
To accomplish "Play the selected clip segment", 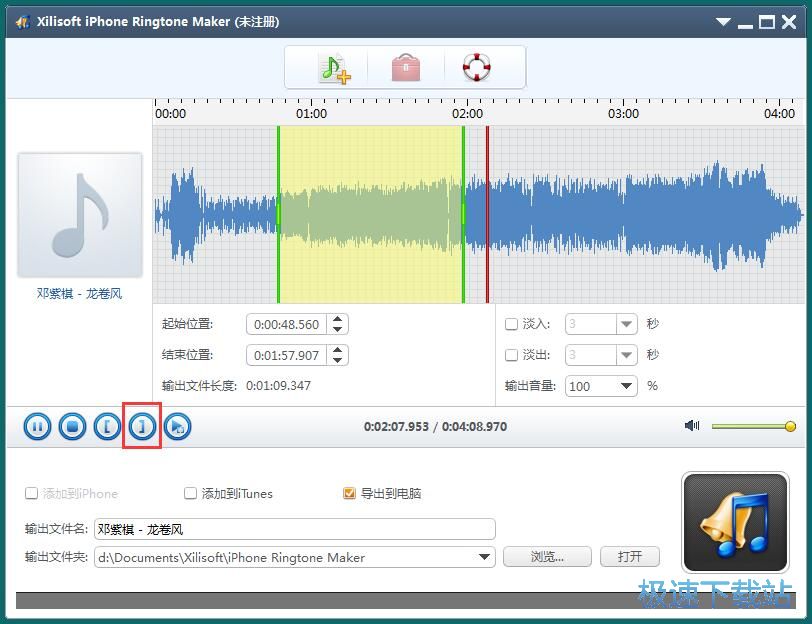I will pyautogui.click(x=177, y=427).
